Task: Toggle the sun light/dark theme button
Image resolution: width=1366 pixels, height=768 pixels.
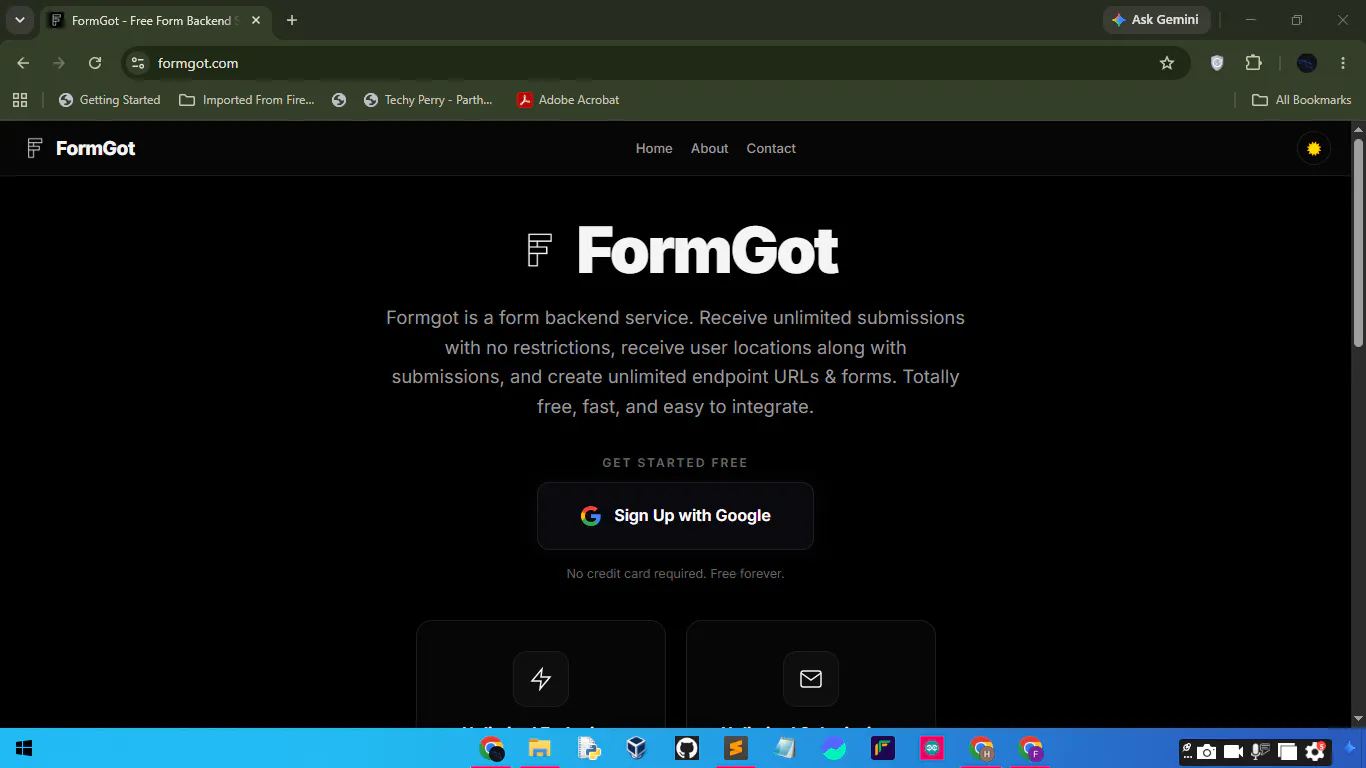Action: pyautogui.click(x=1313, y=149)
